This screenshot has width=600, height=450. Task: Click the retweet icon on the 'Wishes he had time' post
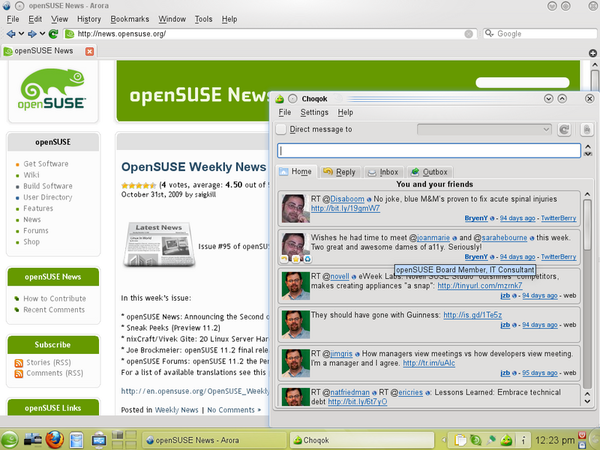[x=307, y=259]
